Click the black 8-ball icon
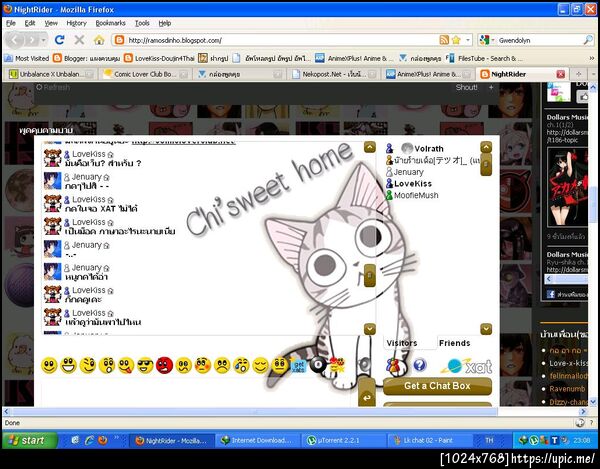Screen dimensions: 600x469 [x=317, y=365]
